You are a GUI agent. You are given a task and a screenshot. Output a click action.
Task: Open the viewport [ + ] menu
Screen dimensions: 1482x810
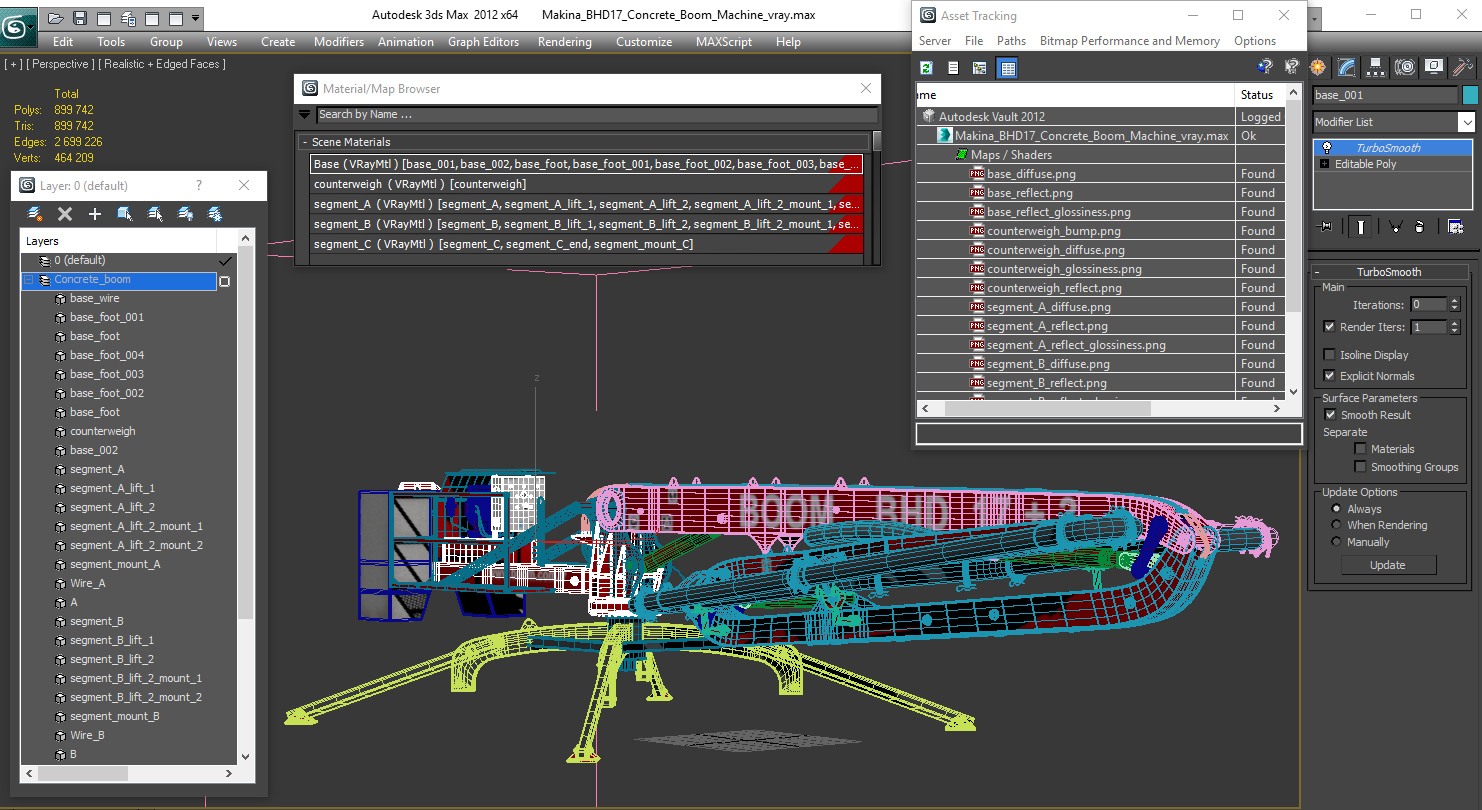coord(13,64)
